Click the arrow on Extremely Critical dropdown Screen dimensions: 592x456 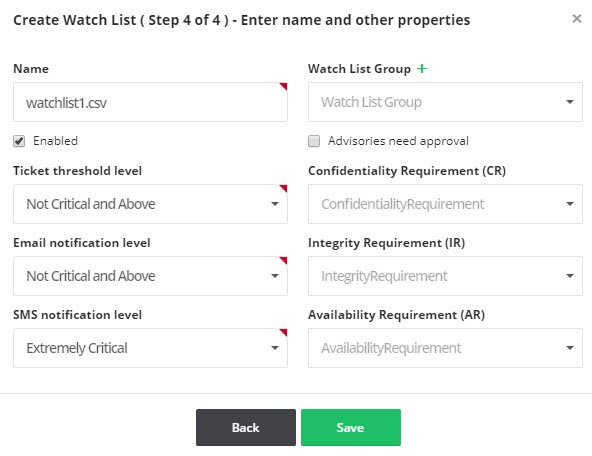(275, 348)
